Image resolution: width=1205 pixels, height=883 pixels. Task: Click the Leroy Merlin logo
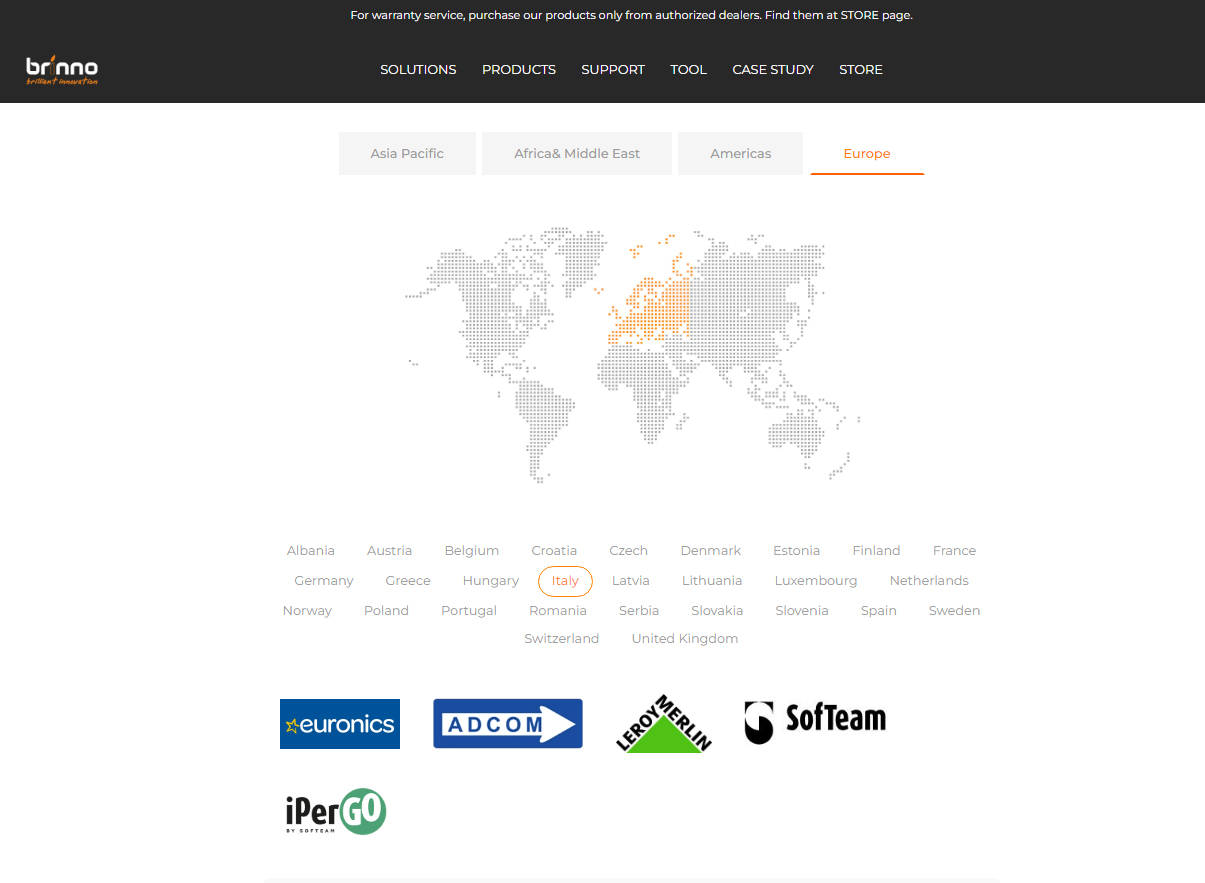point(663,724)
